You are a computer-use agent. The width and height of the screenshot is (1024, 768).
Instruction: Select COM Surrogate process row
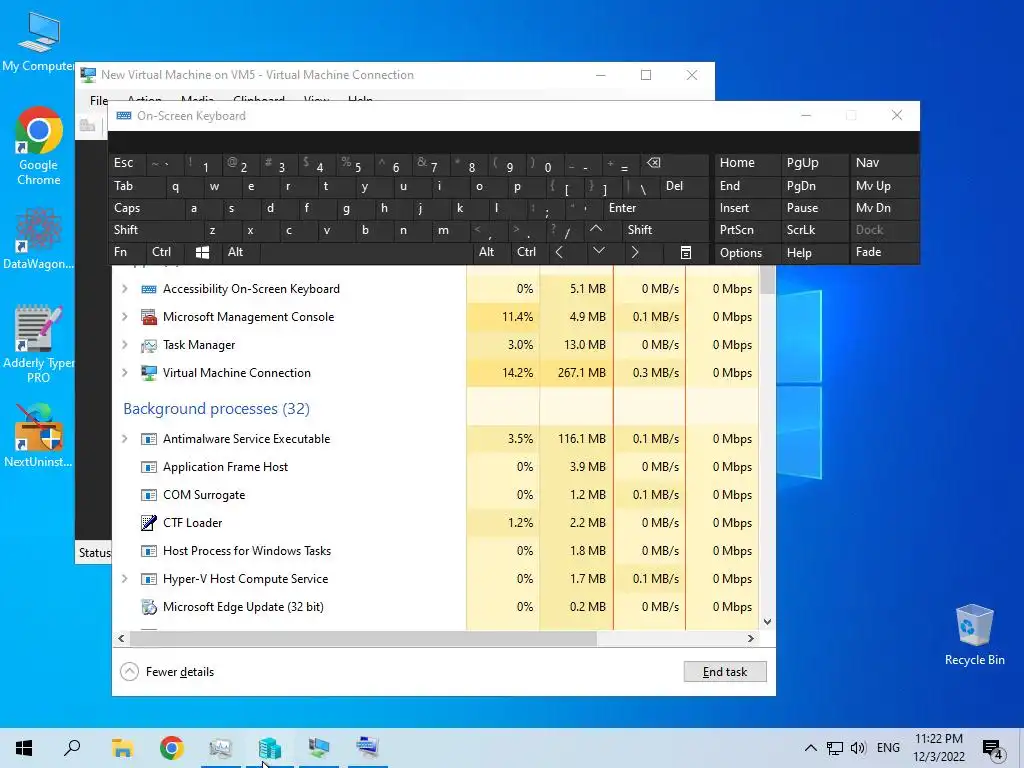pyautogui.click(x=435, y=495)
